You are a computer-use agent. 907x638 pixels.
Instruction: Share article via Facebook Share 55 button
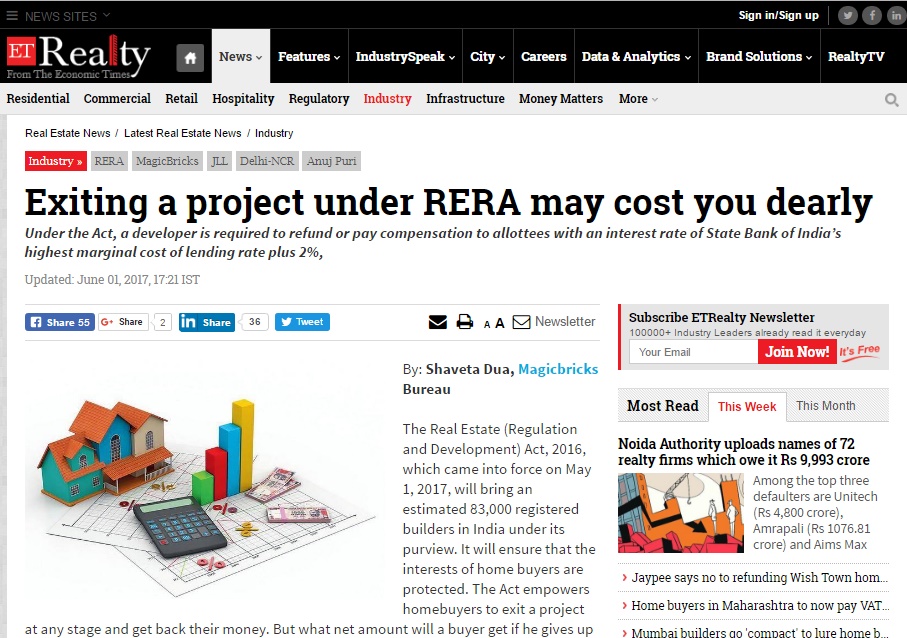click(x=60, y=322)
